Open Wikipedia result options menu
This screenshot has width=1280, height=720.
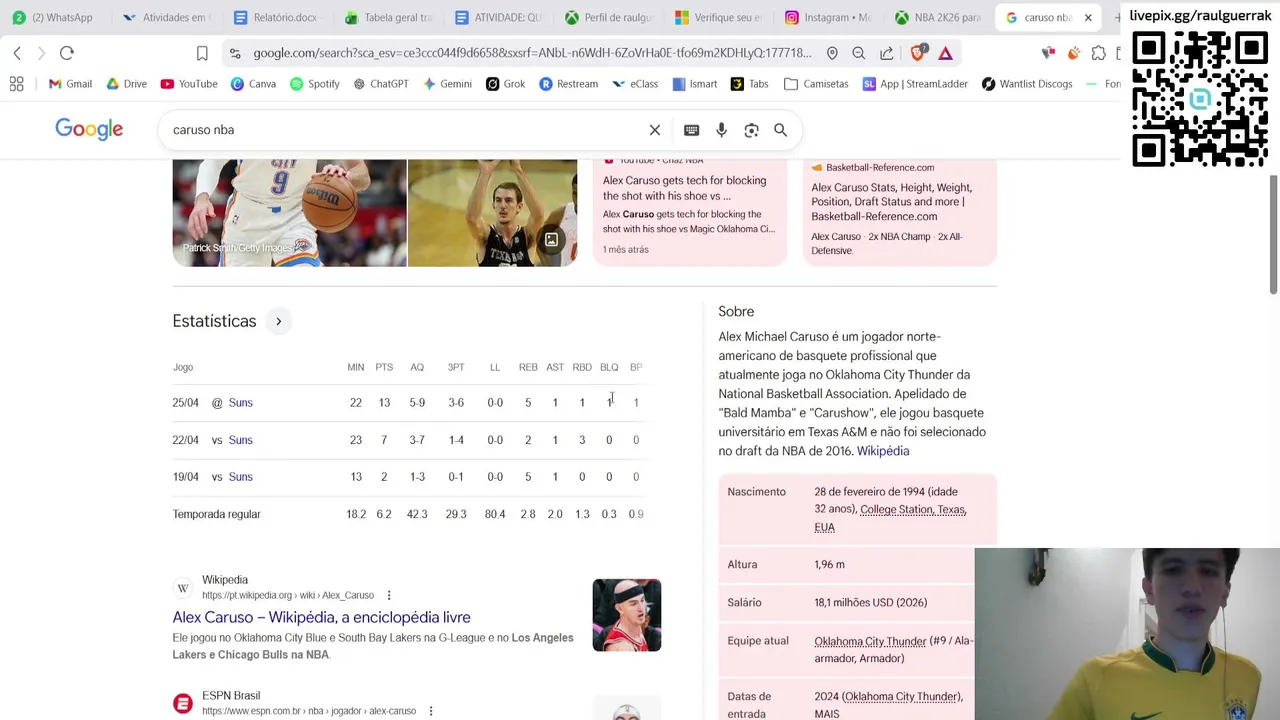click(x=389, y=595)
